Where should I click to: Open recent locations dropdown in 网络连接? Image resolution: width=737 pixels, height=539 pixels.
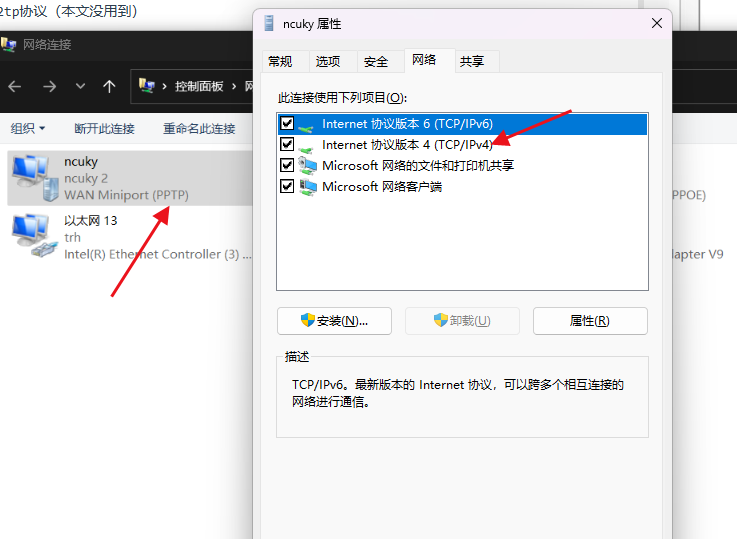(x=80, y=86)
